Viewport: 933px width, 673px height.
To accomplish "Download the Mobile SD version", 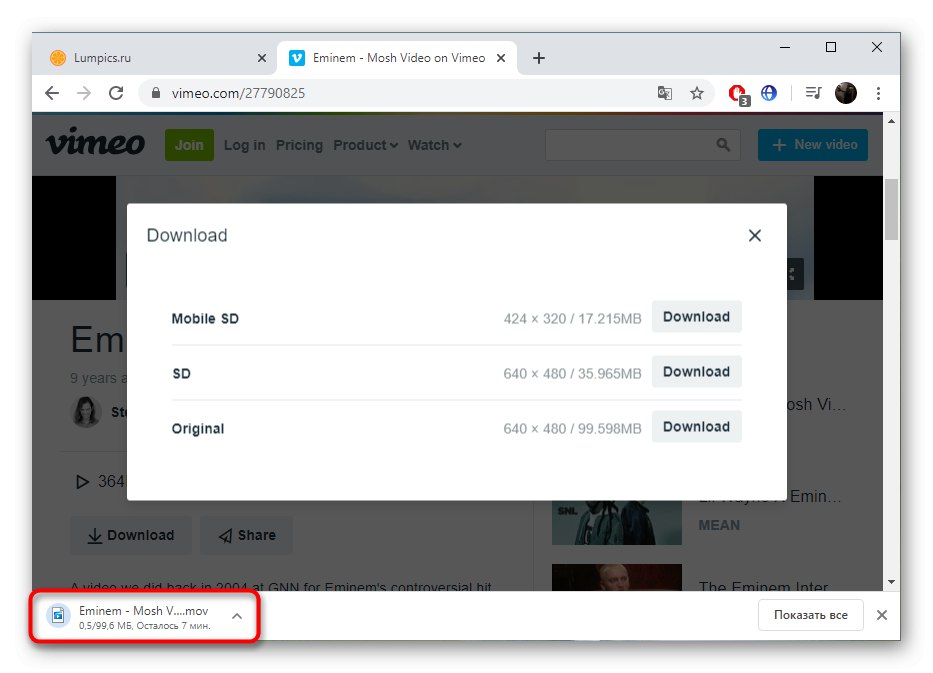I will pos(697,317).
